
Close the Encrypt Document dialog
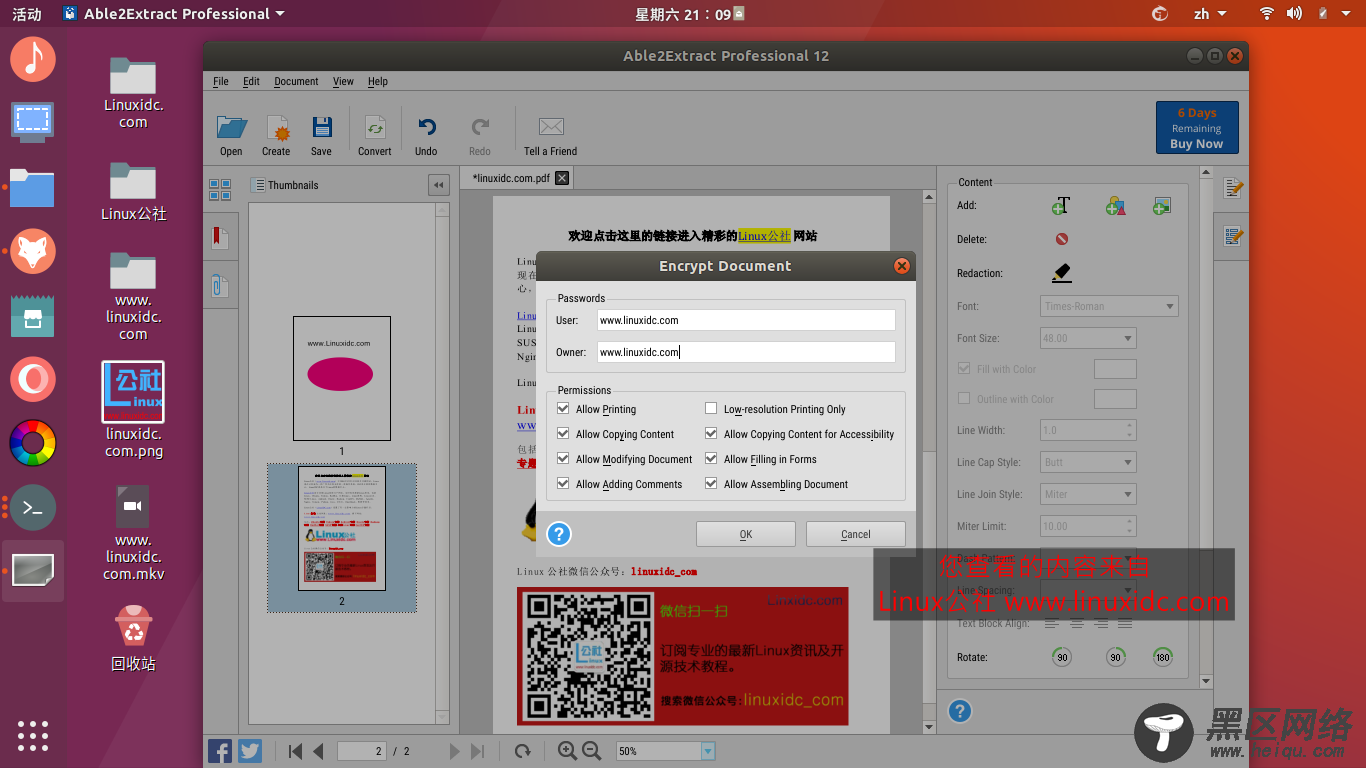(x=901, y=266)
